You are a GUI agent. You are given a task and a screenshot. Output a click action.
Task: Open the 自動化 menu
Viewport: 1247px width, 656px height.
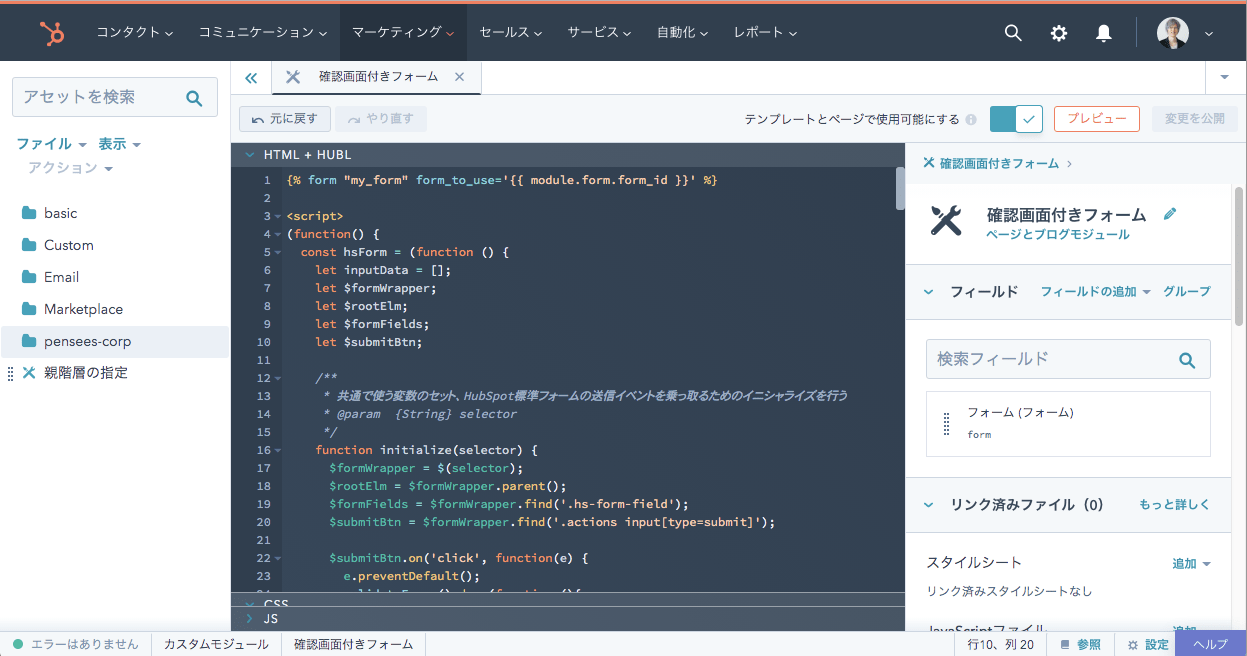click(682, 32)
